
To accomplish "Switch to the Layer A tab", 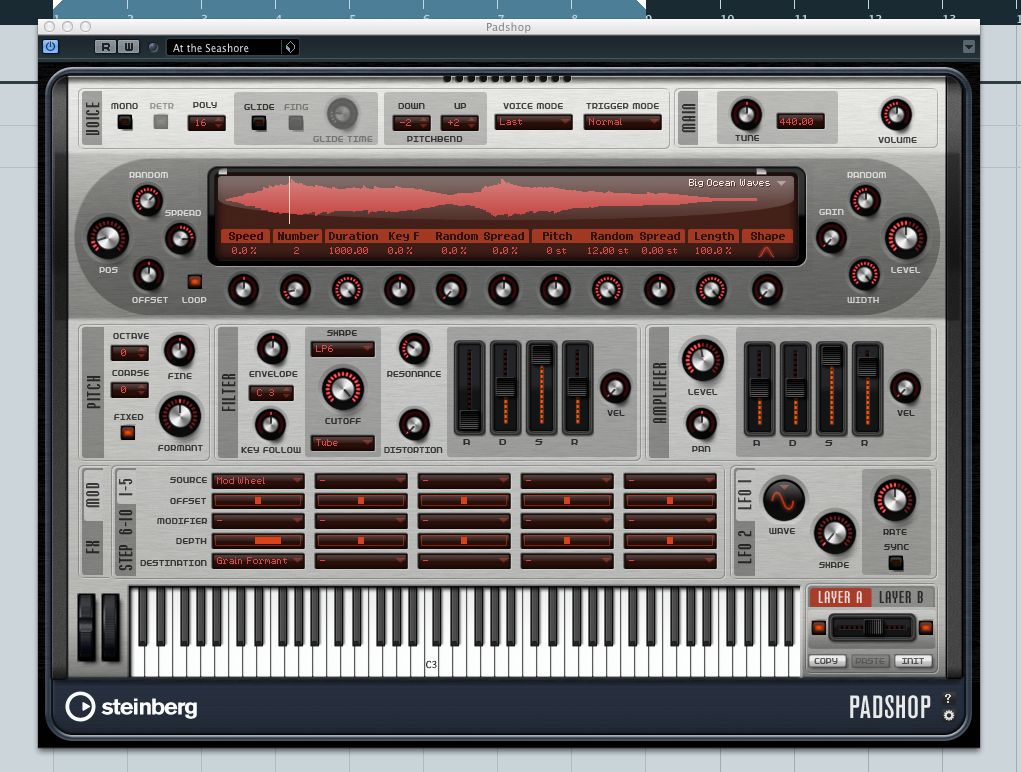I will click(x=839, y=597).
